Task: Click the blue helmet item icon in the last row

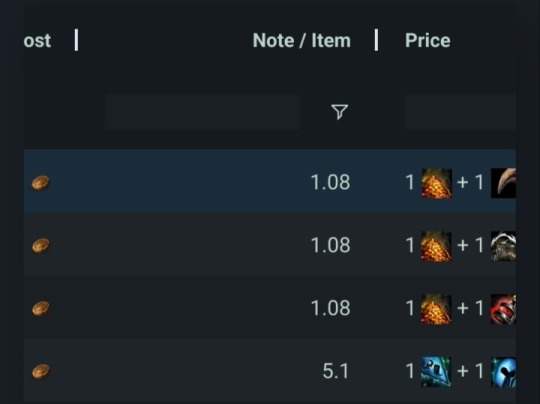Action: (503, 372)
